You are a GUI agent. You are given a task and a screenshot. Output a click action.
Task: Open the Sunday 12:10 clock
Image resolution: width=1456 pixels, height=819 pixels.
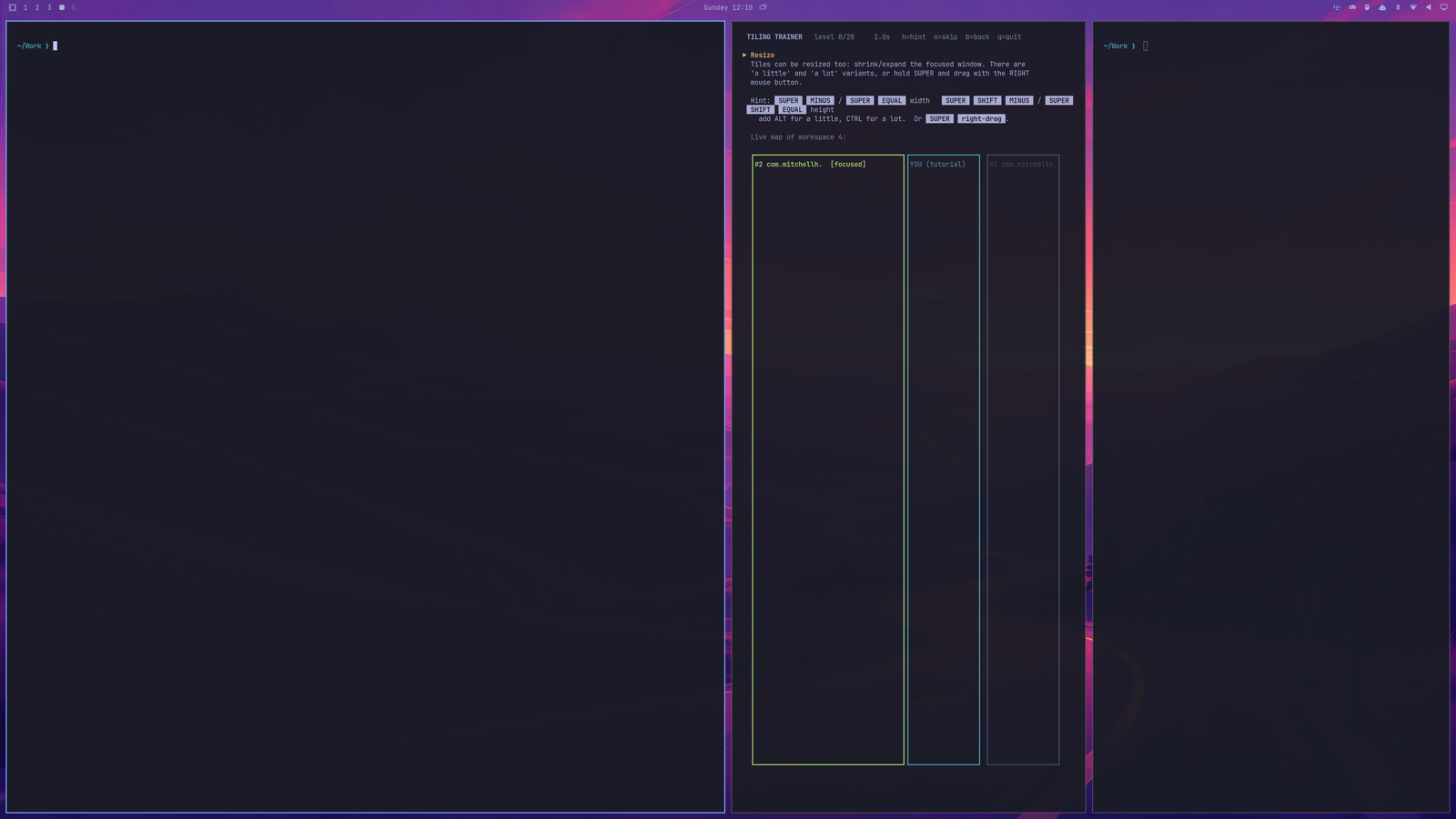[x=728, y=7]
